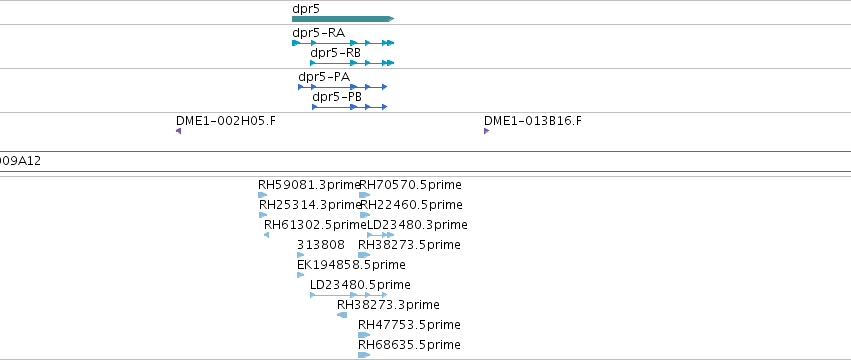Viewport: 851px width, 360px height.
Task: Select the RH61302.5prime arrow glyph
Action: tap(266, 235)
